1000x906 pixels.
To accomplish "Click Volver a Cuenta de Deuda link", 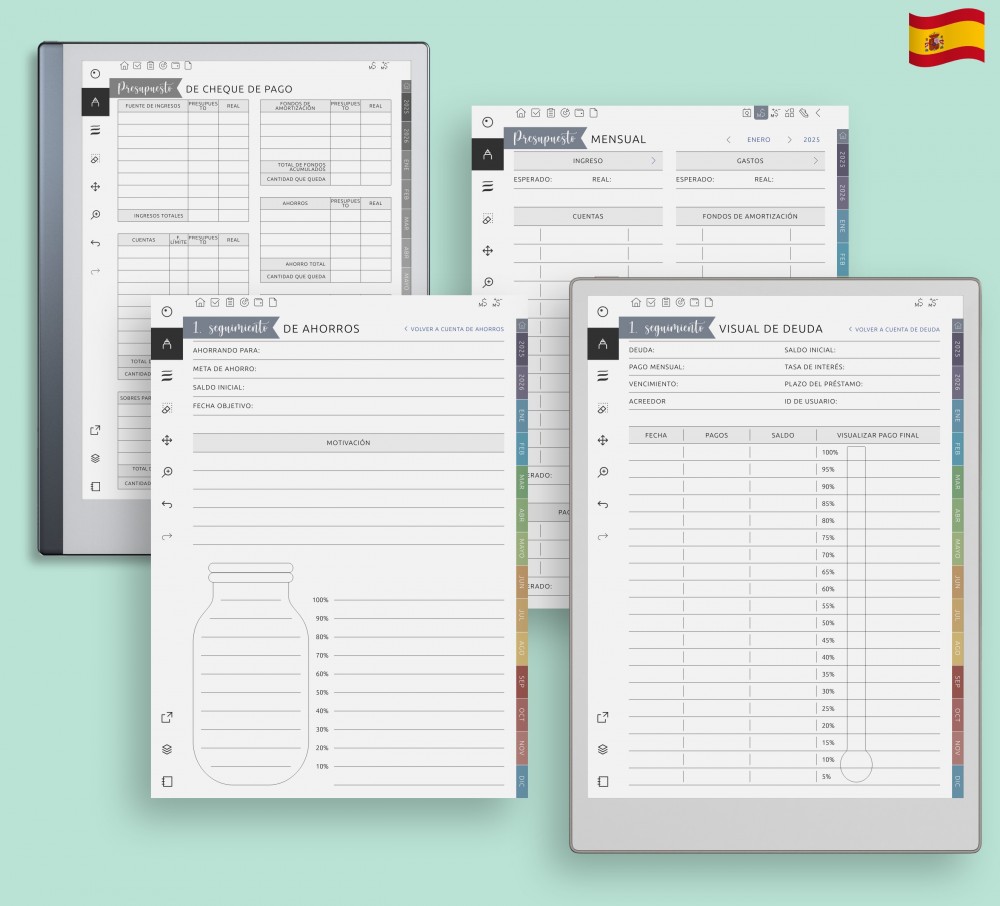I will [x=894, y=330].
